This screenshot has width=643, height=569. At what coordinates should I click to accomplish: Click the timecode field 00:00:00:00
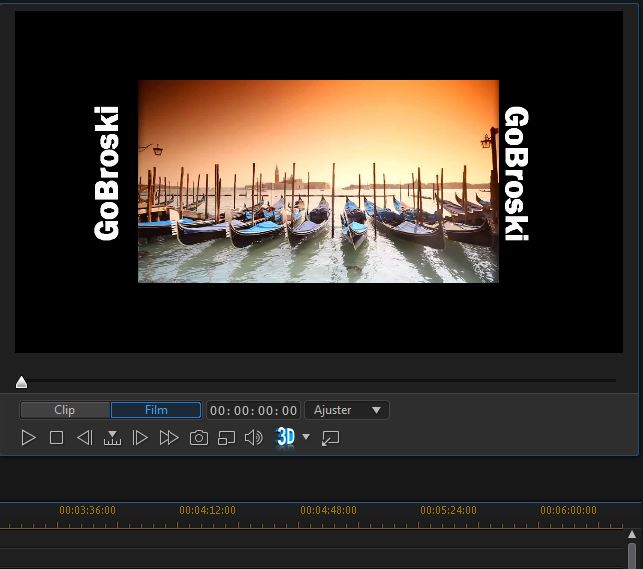tap(253, 410)
